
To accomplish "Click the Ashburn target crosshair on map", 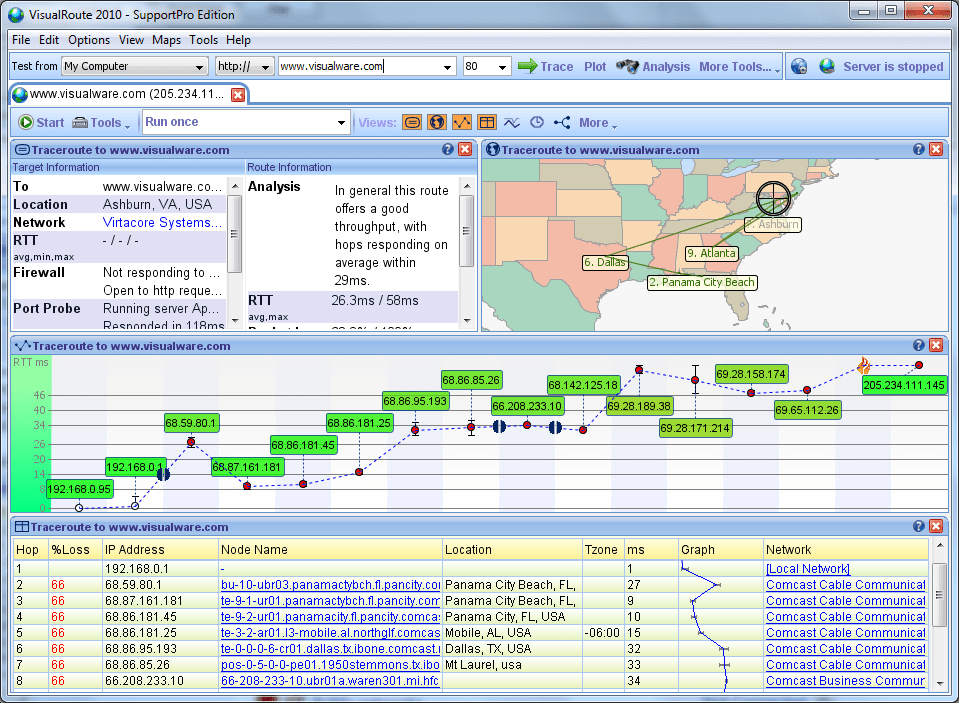I will pos(774,198).
